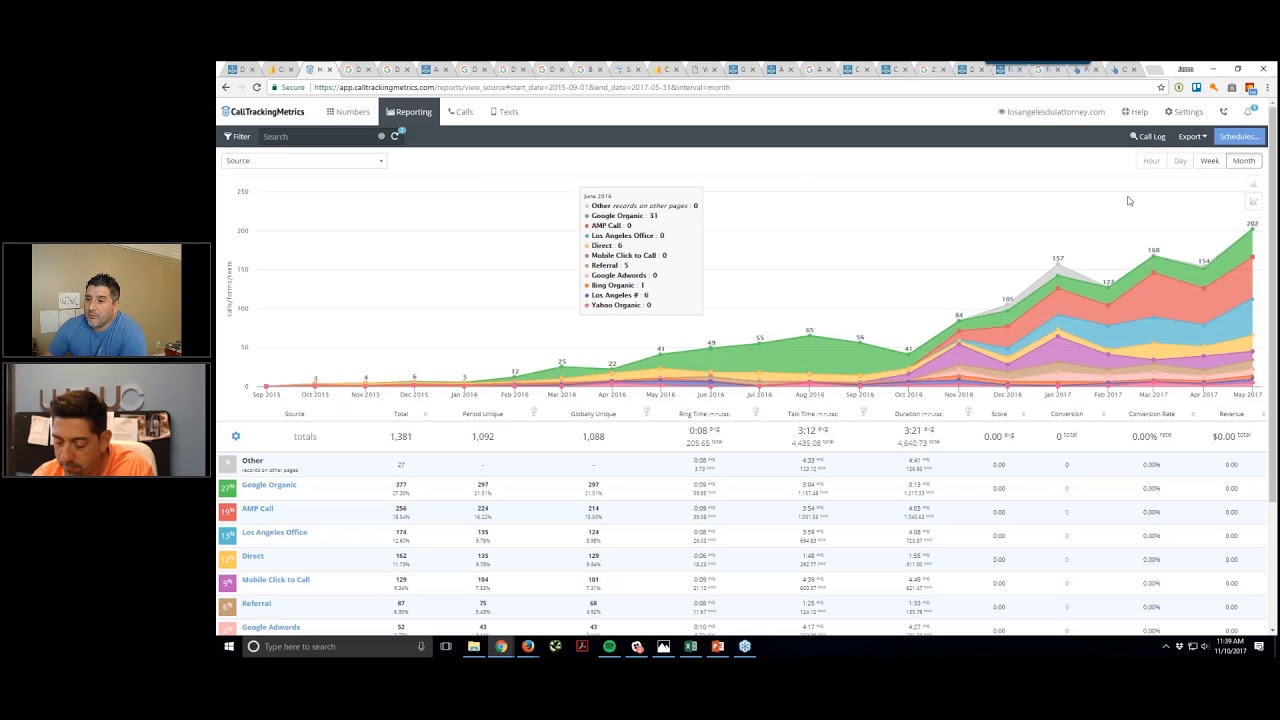Clear the search with the x icon

pos(381,136)
